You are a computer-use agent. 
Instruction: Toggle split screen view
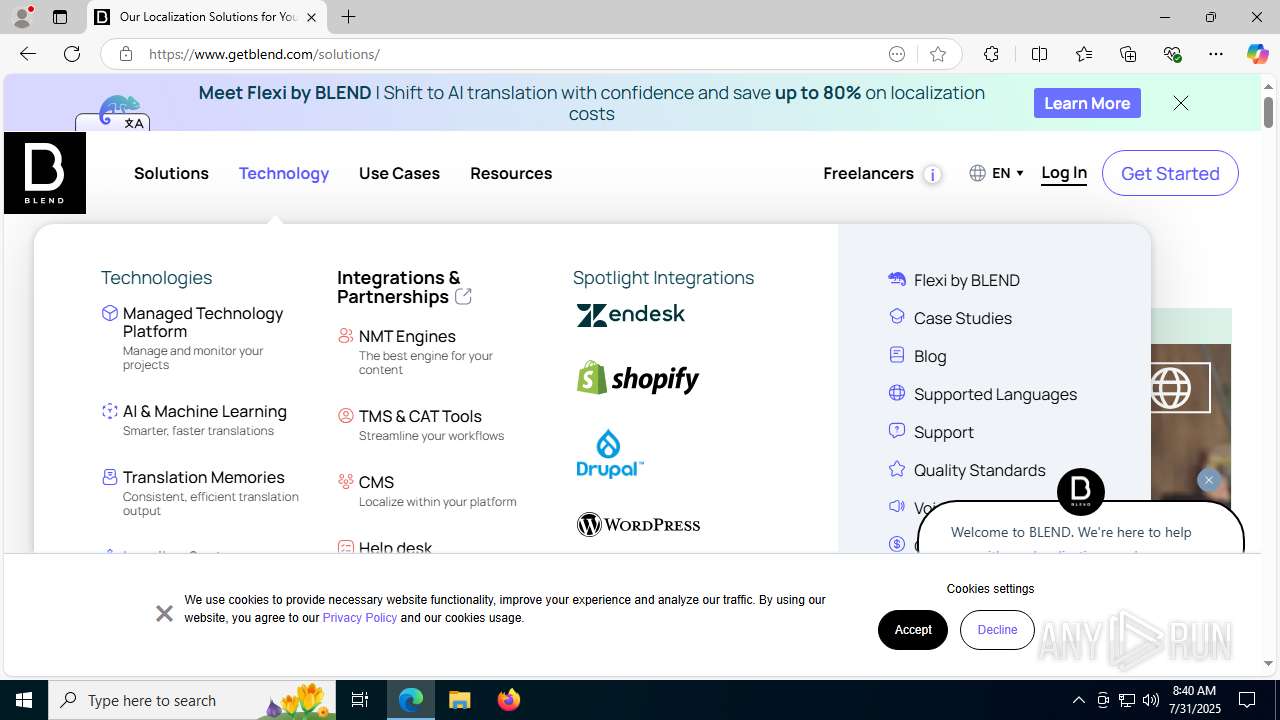coord(1039,54)
